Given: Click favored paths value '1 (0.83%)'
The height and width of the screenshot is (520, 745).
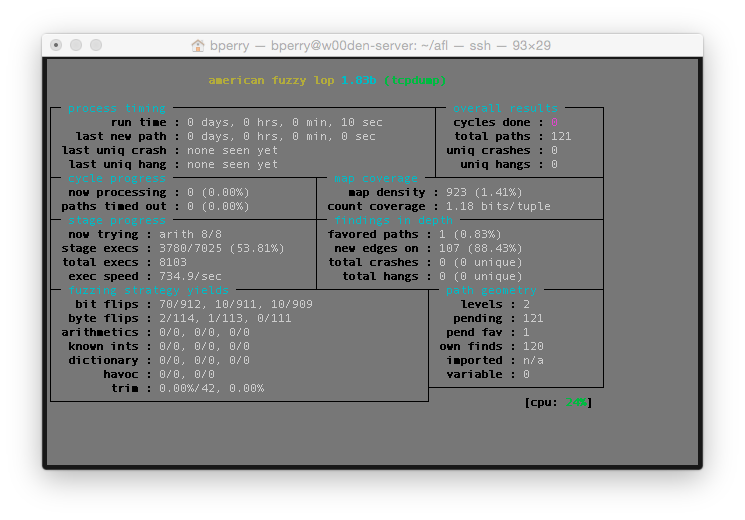Looking at the screenshot, I should [470, 234].
